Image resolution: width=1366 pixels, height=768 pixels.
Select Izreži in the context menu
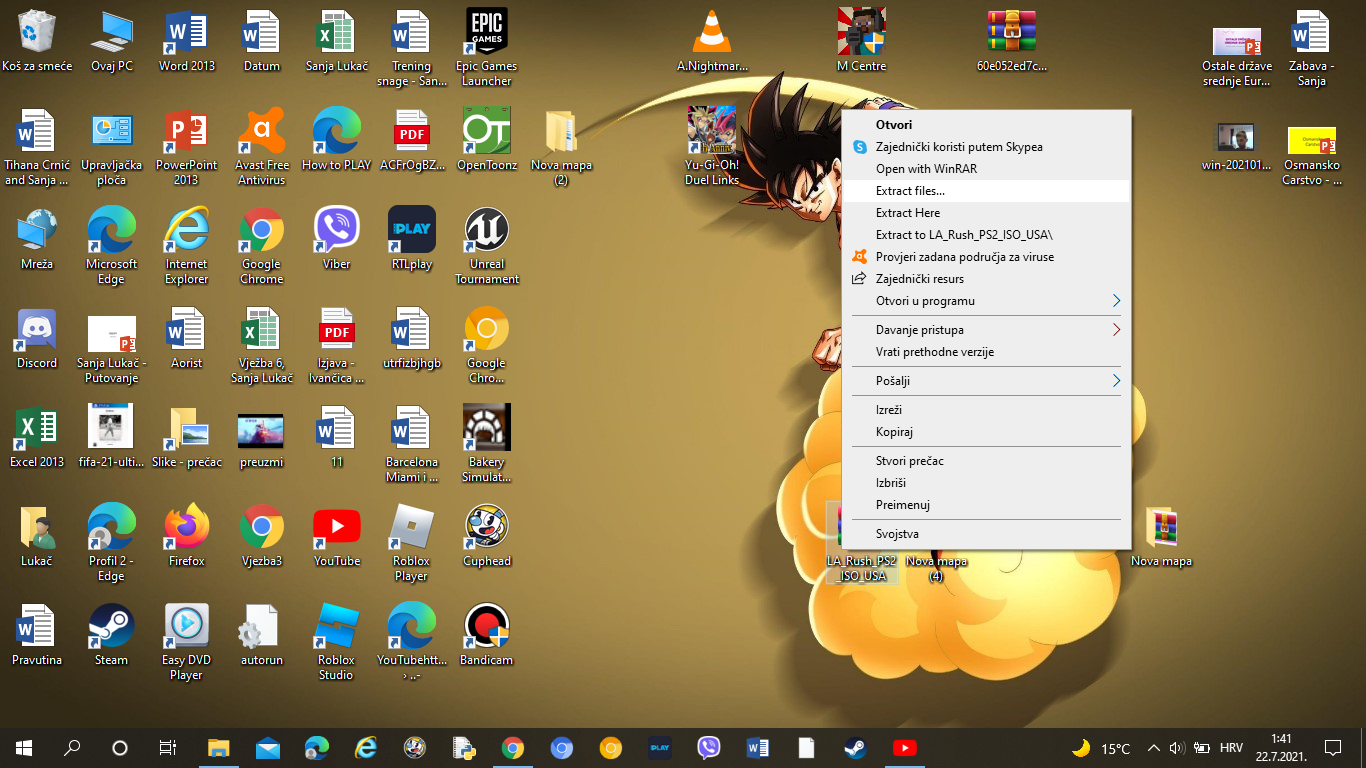pyautogui.click(x=986, y=410)
